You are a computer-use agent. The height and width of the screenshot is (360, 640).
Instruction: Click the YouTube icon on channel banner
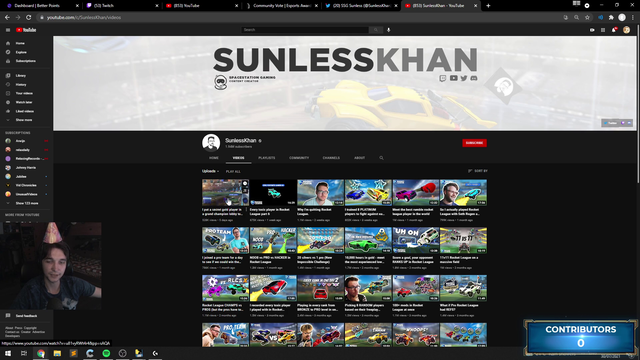453,78
